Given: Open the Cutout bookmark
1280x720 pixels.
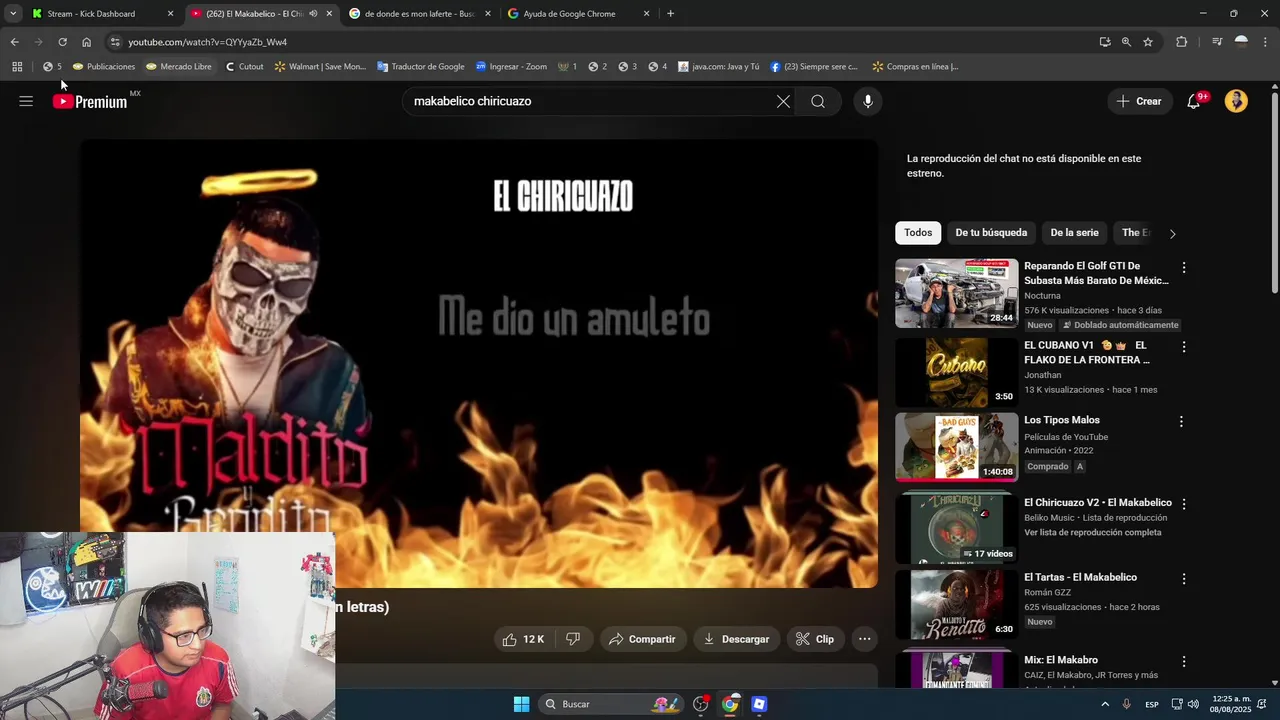Looking at the screenshot, I should 245,67.
